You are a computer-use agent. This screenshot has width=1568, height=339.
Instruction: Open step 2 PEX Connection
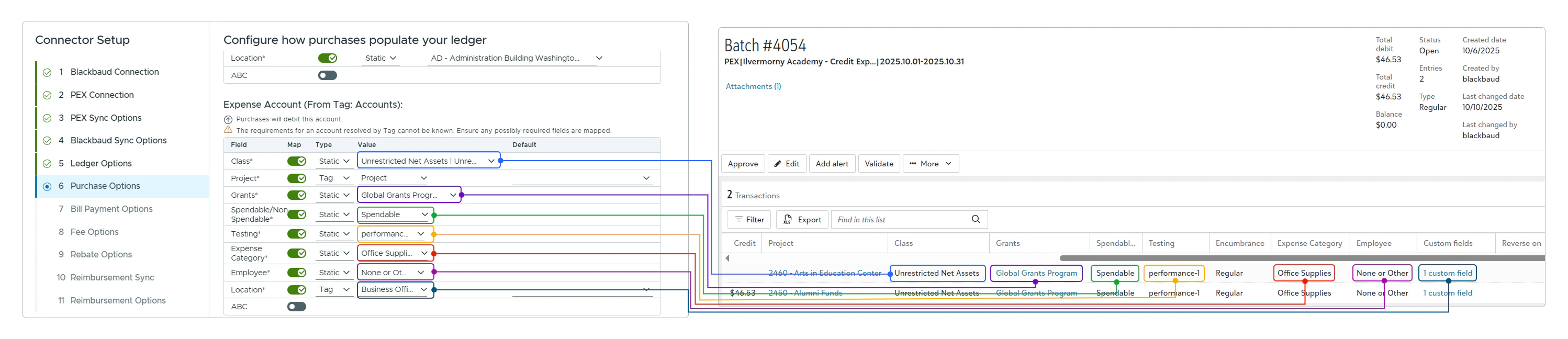102,95
